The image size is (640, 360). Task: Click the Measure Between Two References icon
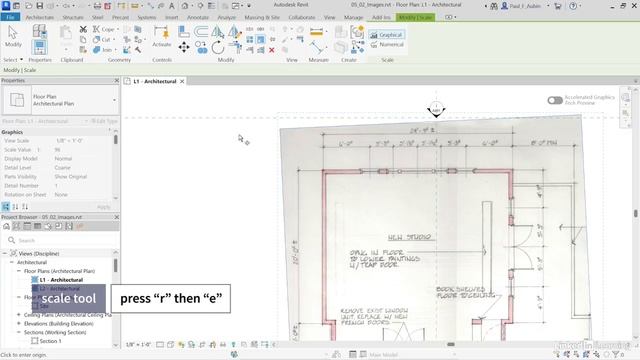(316, 47)
